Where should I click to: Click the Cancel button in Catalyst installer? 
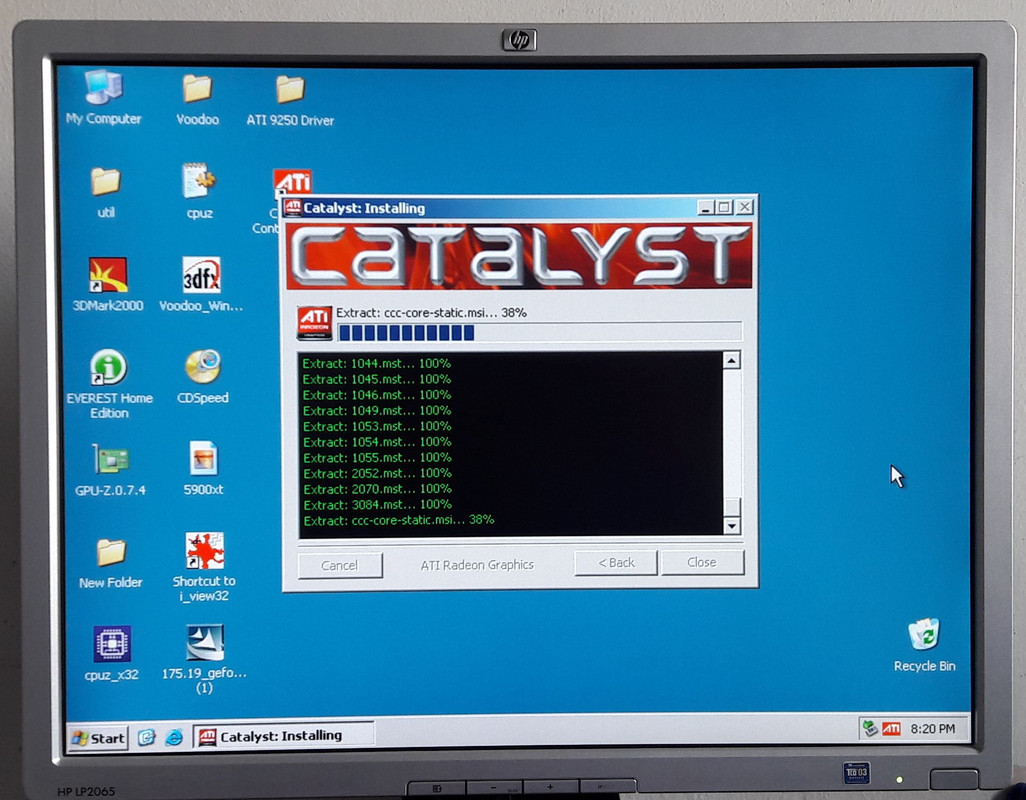340,565
